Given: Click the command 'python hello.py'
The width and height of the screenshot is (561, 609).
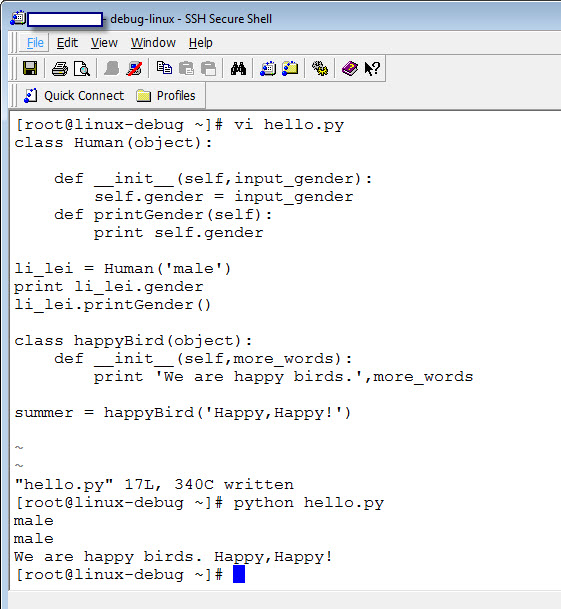Looking at the screenshot, I should coord(308,503).
